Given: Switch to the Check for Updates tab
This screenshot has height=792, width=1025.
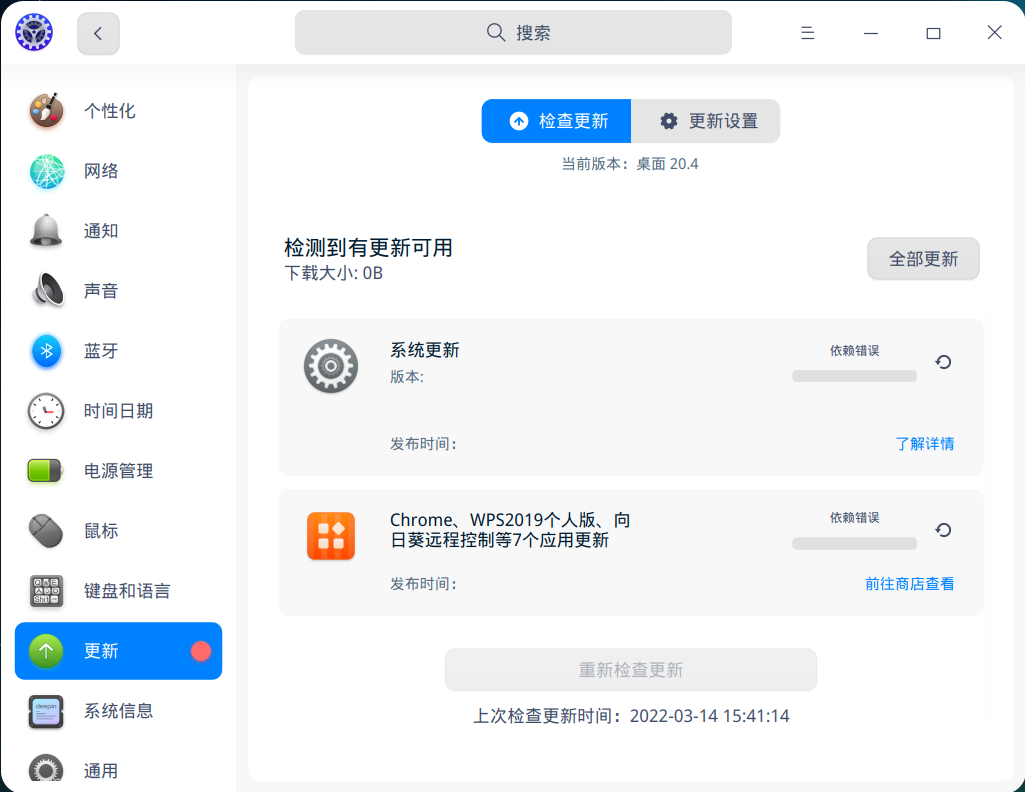Looking at the screenshot, I should (x=557, y=121).
